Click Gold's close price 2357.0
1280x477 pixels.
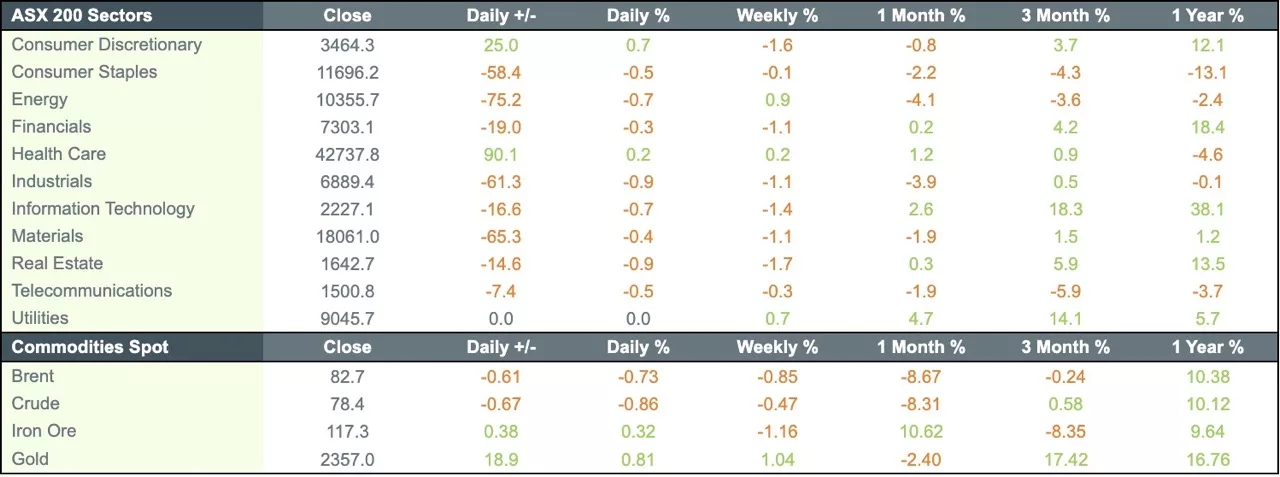[x=347, y=459]
